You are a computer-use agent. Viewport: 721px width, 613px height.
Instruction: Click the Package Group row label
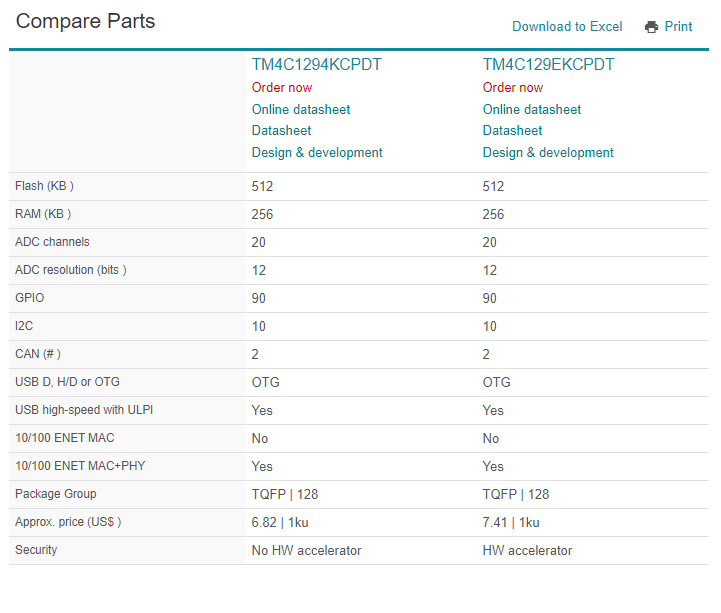coord(56,494)
